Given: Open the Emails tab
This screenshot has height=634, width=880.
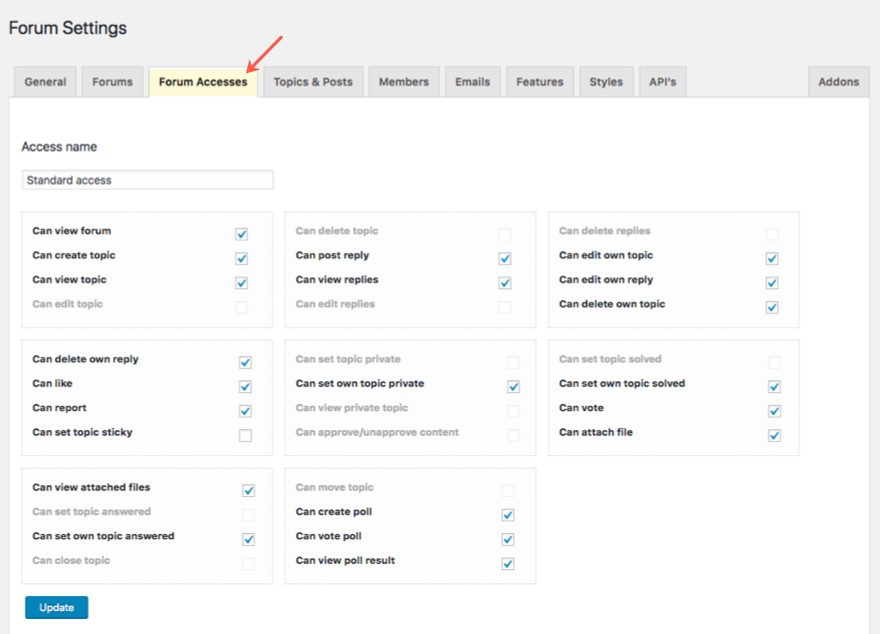Looking at the screenshot, I should click(472, 82).
